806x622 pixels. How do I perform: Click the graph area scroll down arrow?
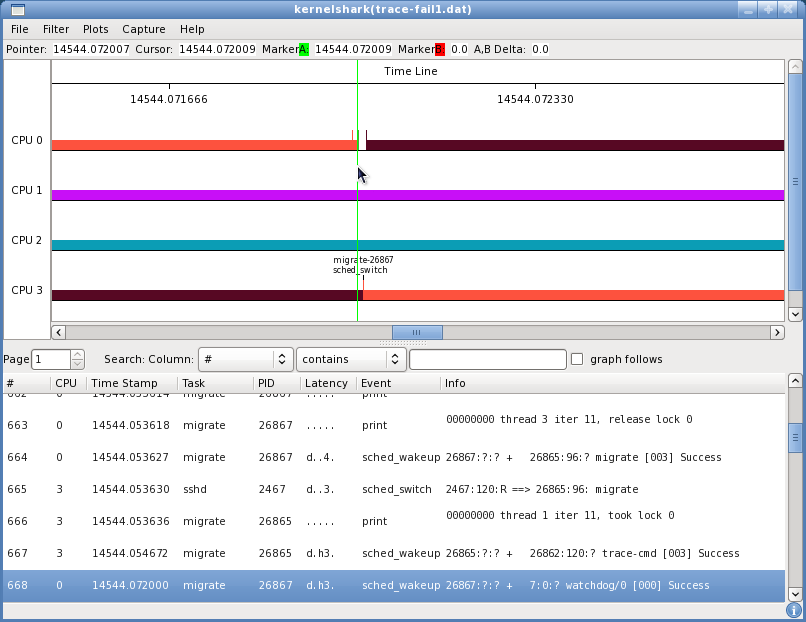coord(795,313)
